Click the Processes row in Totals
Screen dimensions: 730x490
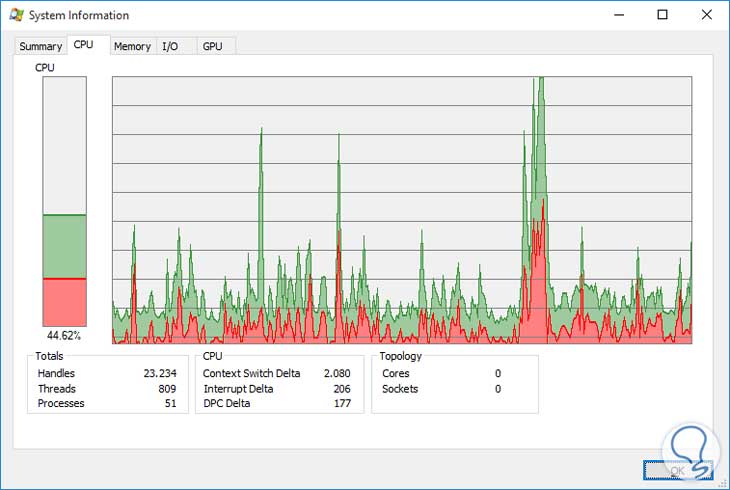tap(107, 403)
